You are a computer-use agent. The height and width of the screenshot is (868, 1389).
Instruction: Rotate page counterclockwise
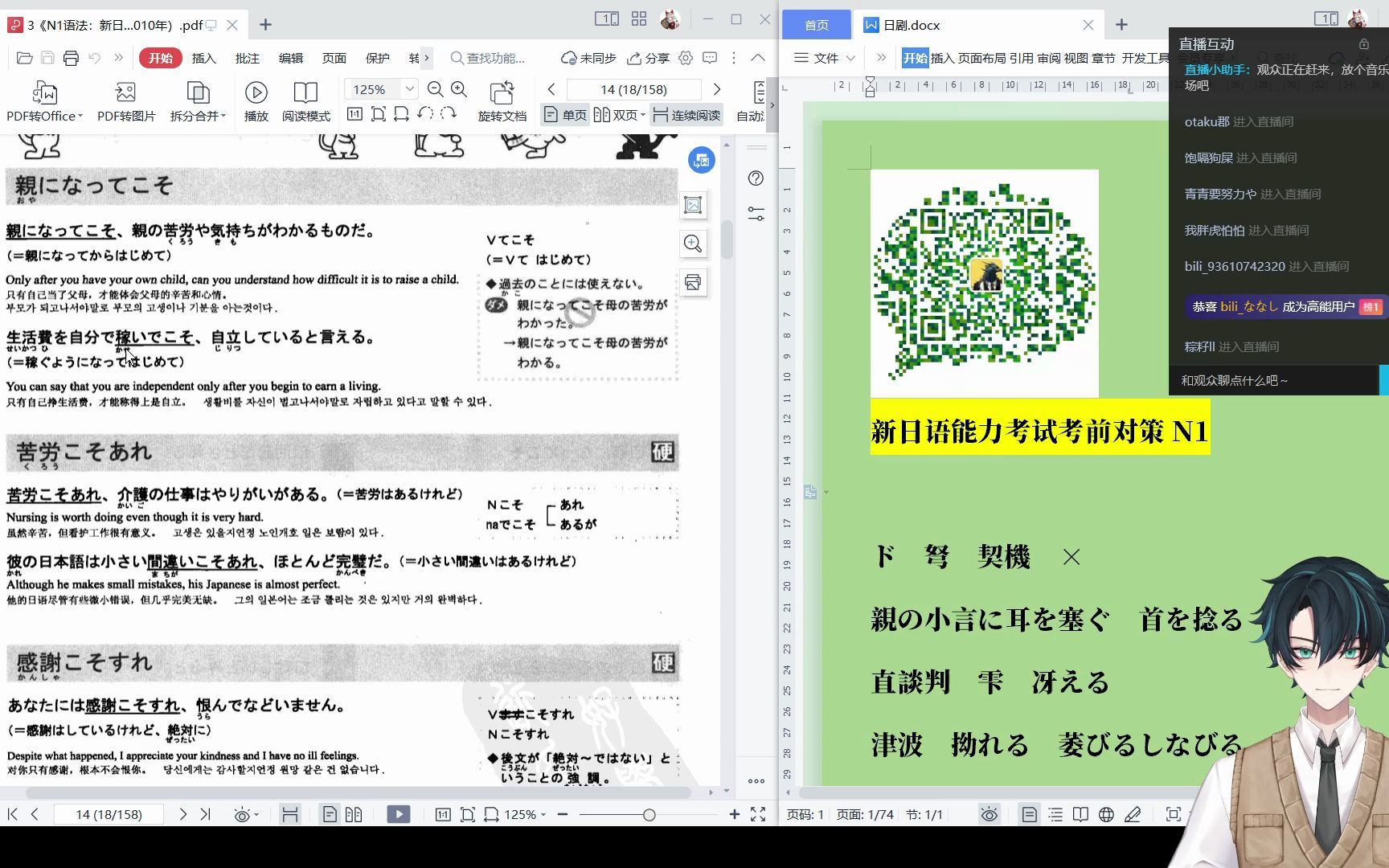(425, 114)
